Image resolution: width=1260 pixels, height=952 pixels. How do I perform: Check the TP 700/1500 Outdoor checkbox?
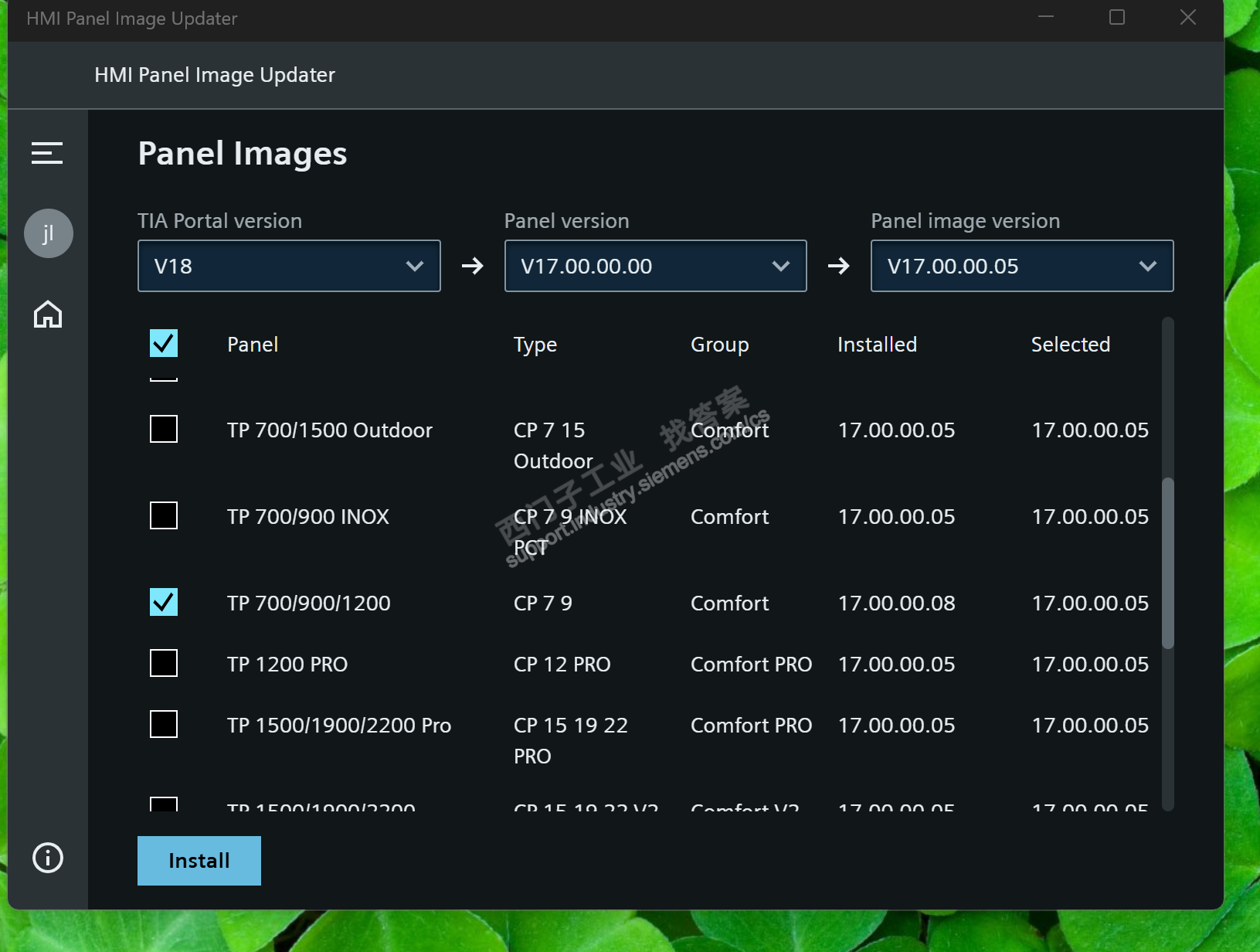point(164,429)
